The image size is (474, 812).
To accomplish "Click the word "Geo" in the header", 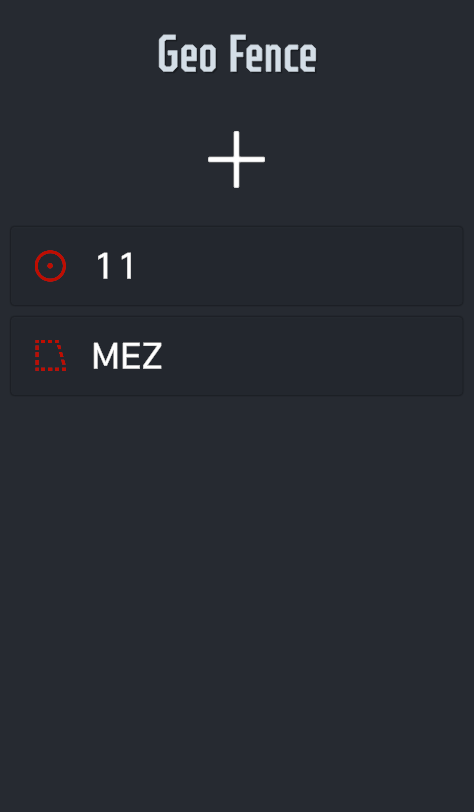I will coord(187,54).
